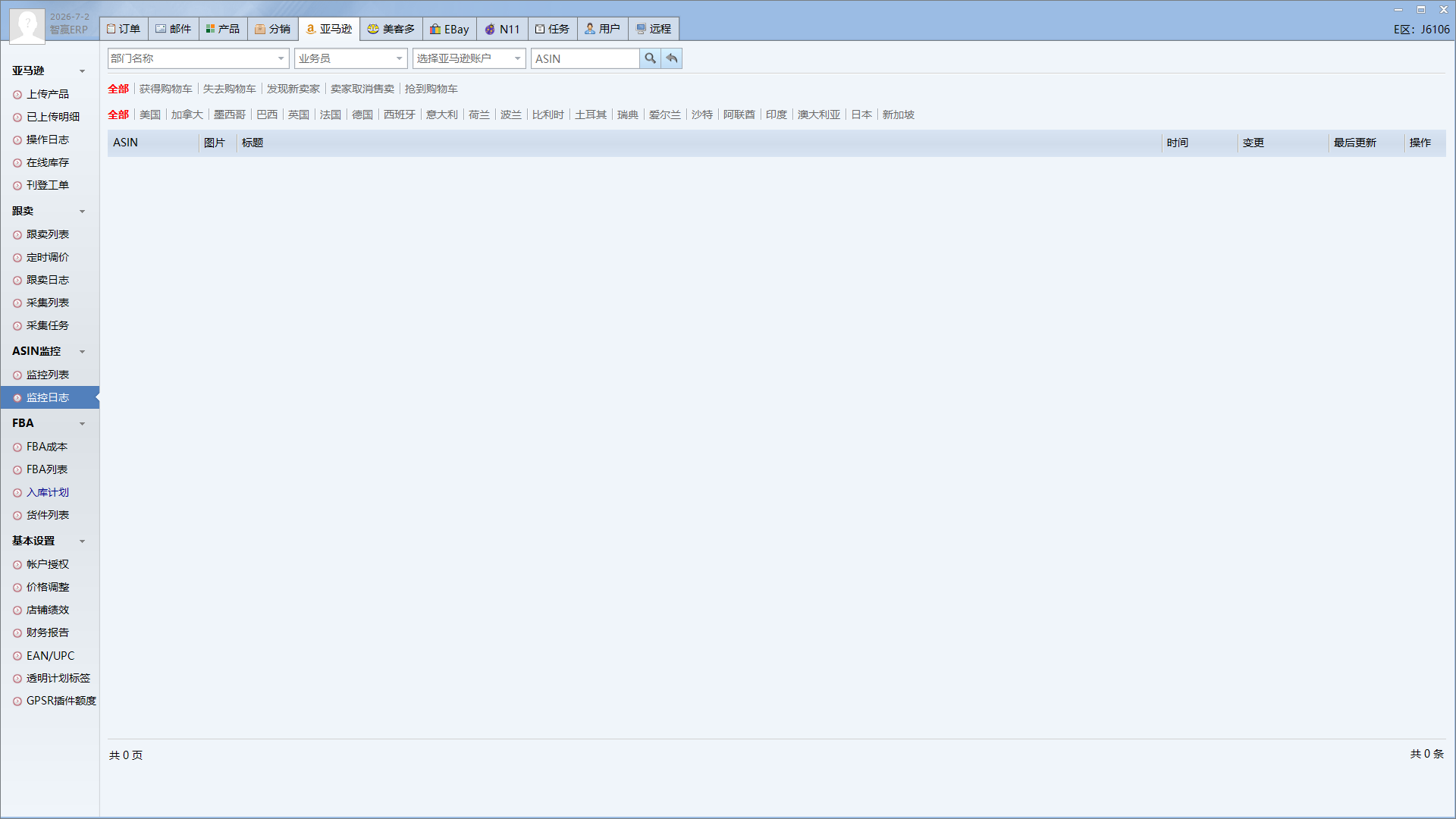
Task: Open the 部门名称 dropdown
Action: 198,58
